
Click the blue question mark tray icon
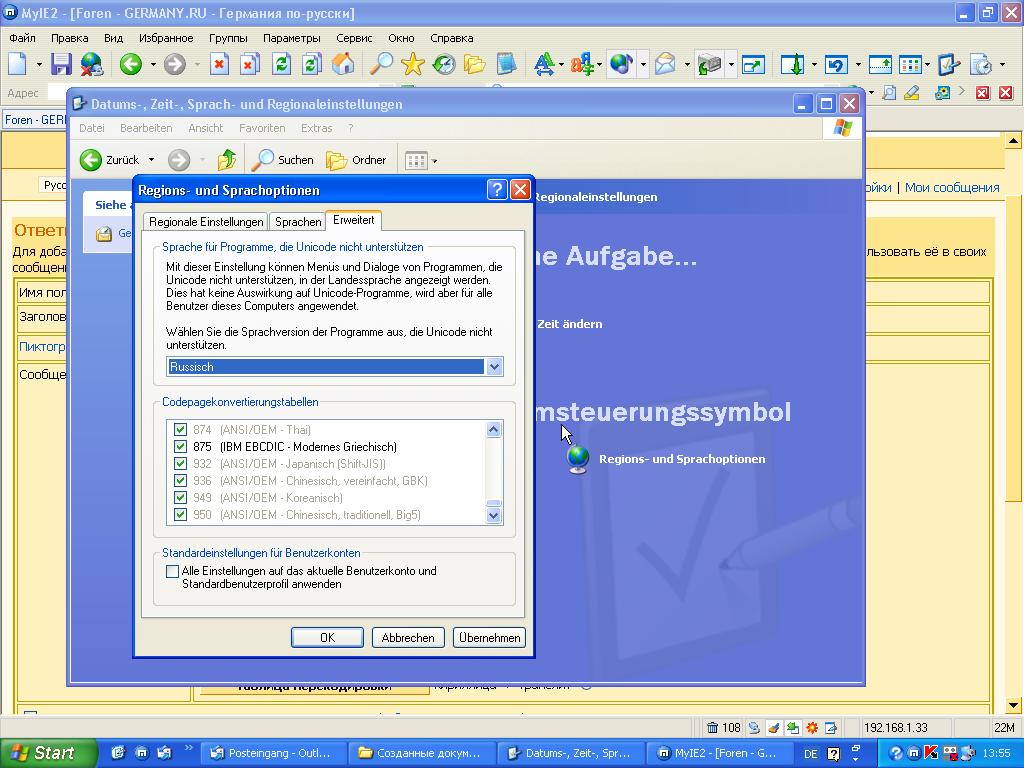pyautogui.click(x=895, y=753)
